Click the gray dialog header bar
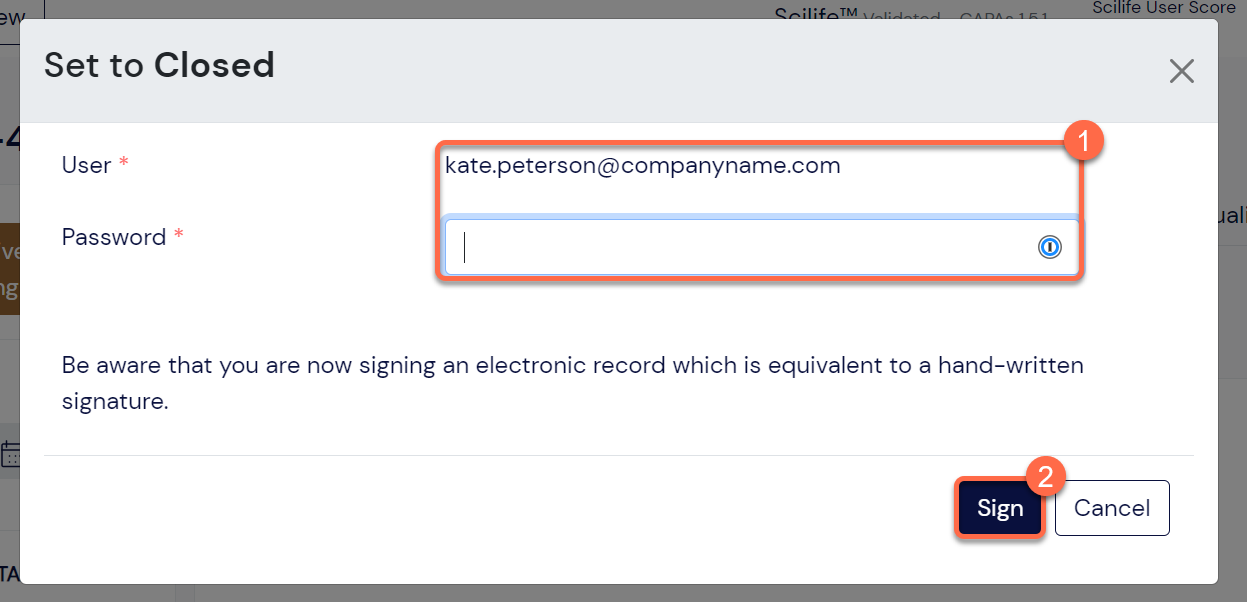The image size is (1247, 602). click(619, 71)
